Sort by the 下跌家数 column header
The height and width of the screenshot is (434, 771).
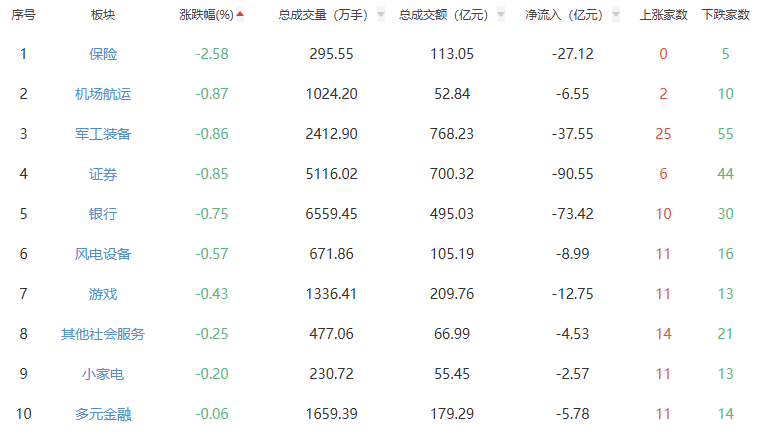tap(725, 16)
